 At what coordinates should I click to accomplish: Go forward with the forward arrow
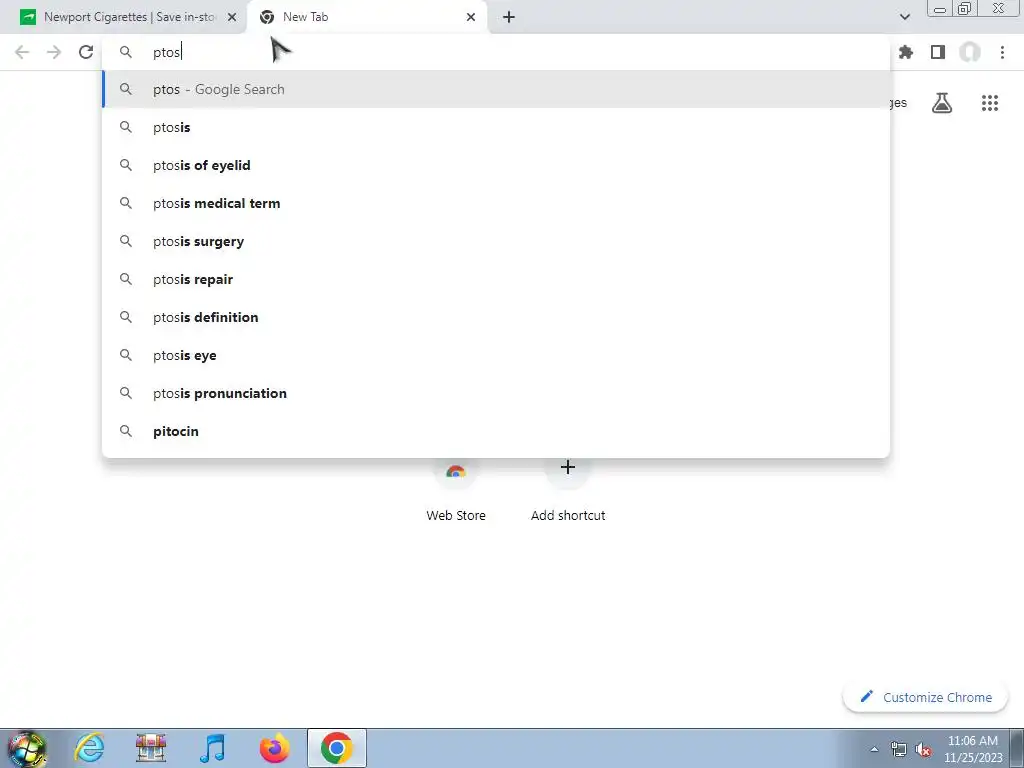(x=54, y=52)
